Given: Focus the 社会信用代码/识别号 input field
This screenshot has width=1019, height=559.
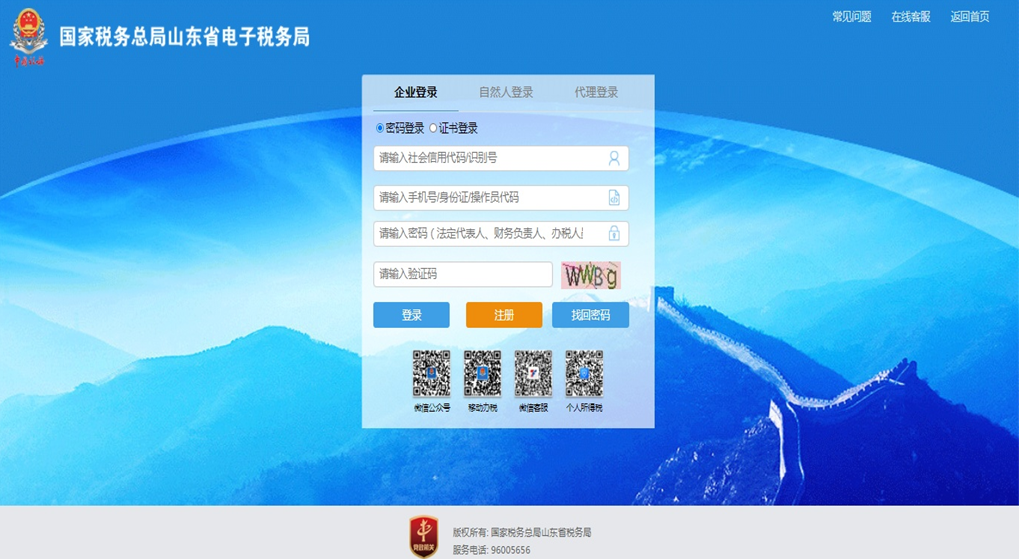Looking at the screenshot, I should (501, 158).
